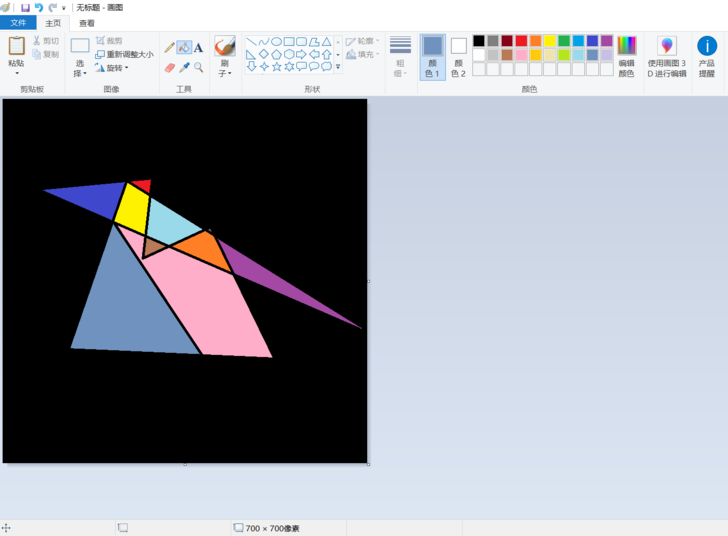This screenshot has height=536, width=728.
Task: Activate the 颜色 2 color slot
Action: click(x=458, y=57)
